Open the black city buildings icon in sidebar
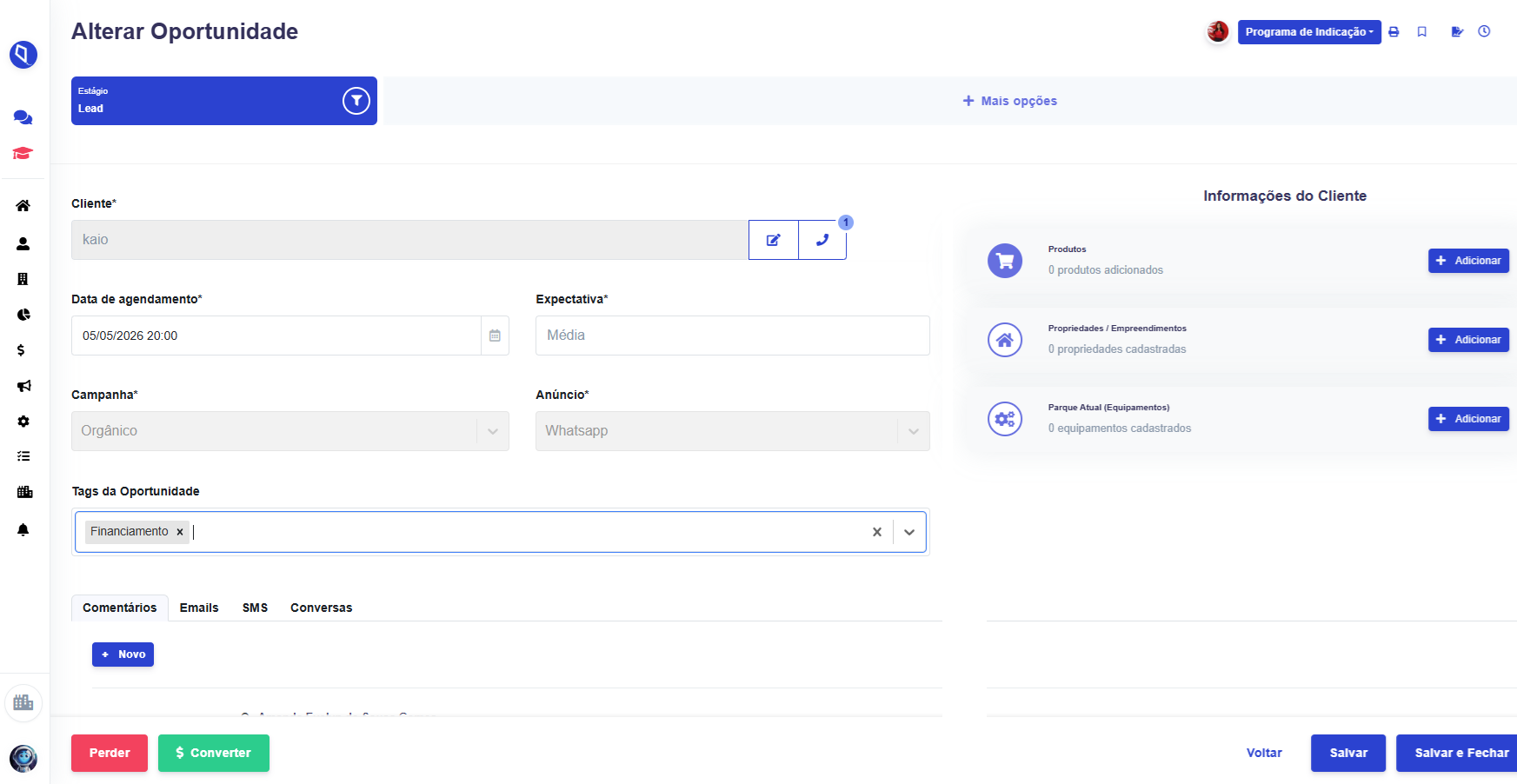This screenshot has width=1517, height=784. [24, 492]
